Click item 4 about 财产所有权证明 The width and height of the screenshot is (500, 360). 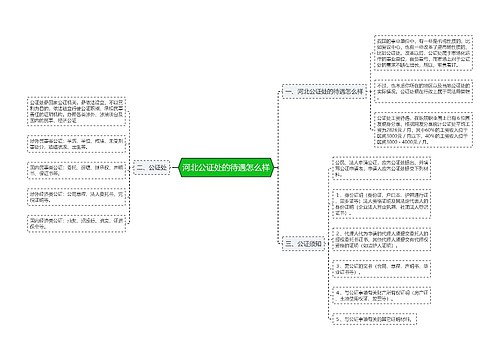coord(382,295)
